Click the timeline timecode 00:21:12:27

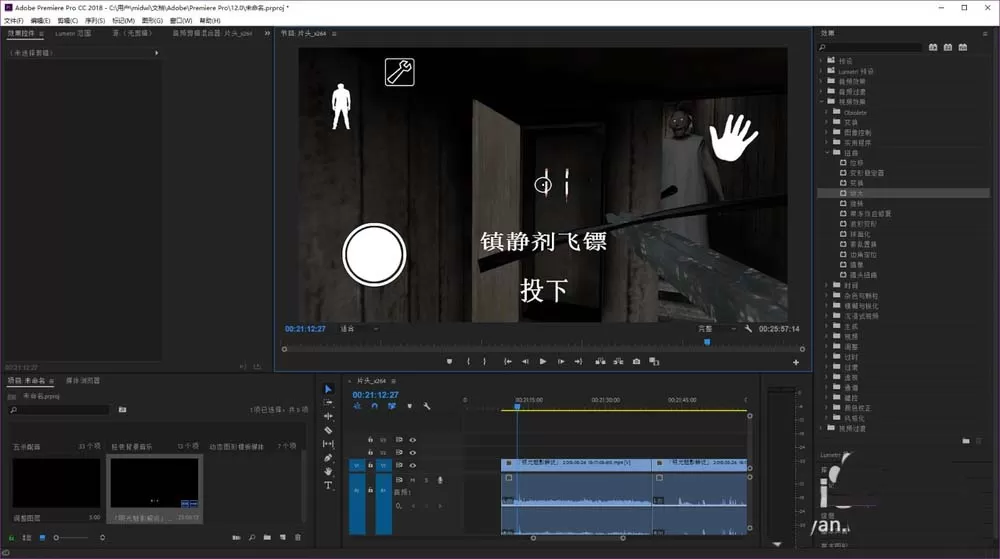[x=375, y=395]
